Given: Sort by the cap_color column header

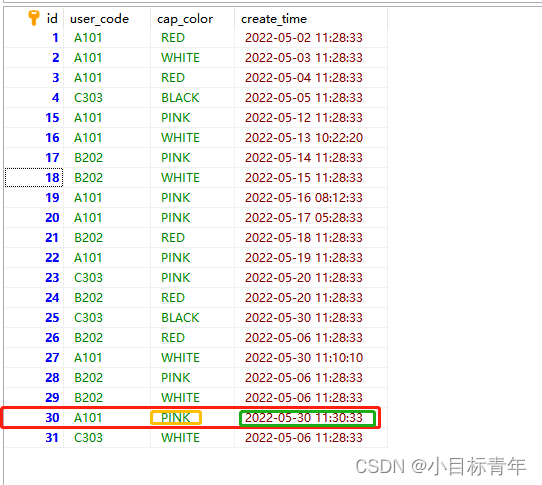Looking at the screenshot, I should pyautogui.click(x=185, y=19).
